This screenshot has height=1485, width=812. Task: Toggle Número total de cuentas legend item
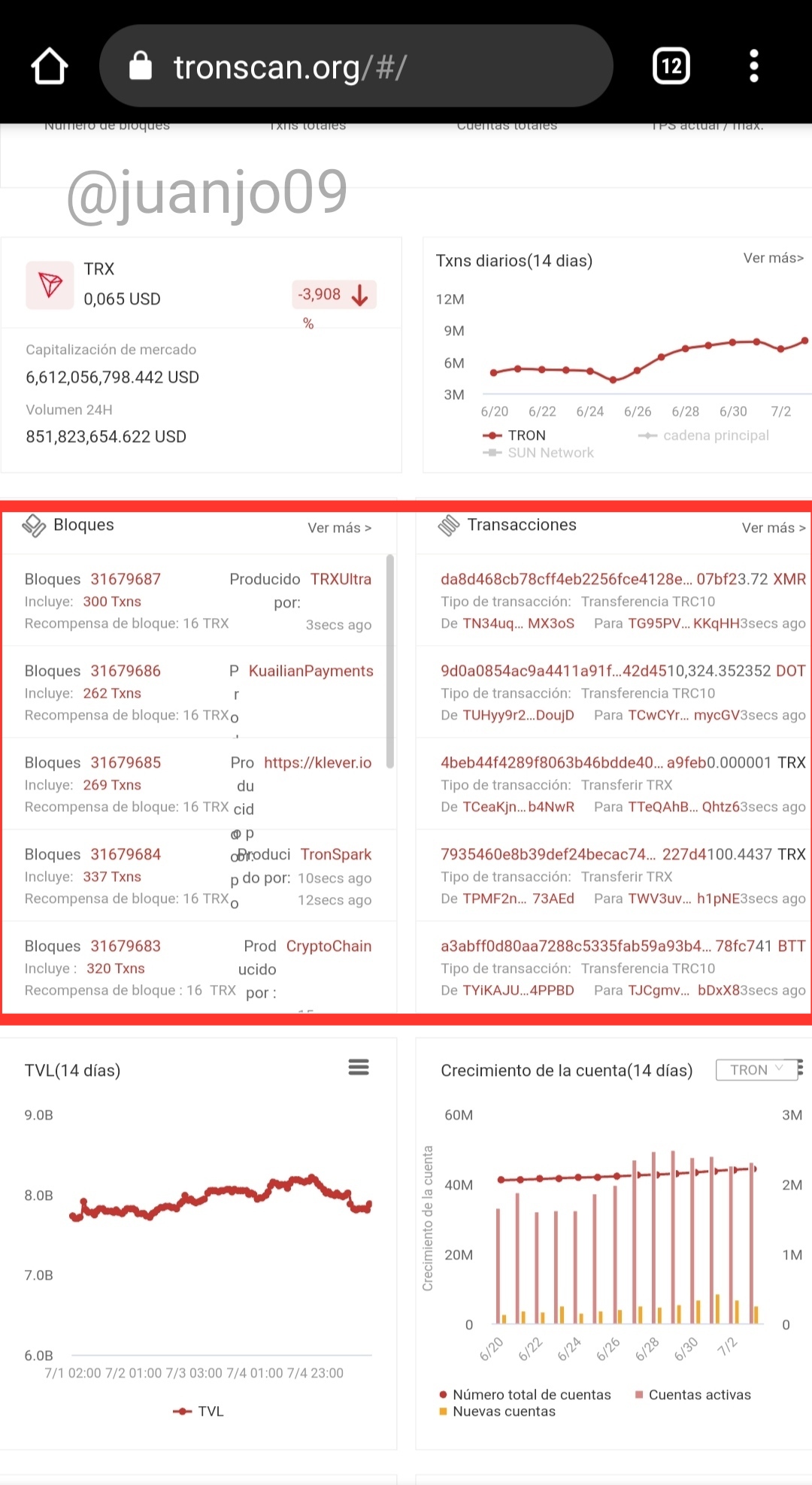[526, 1395]
